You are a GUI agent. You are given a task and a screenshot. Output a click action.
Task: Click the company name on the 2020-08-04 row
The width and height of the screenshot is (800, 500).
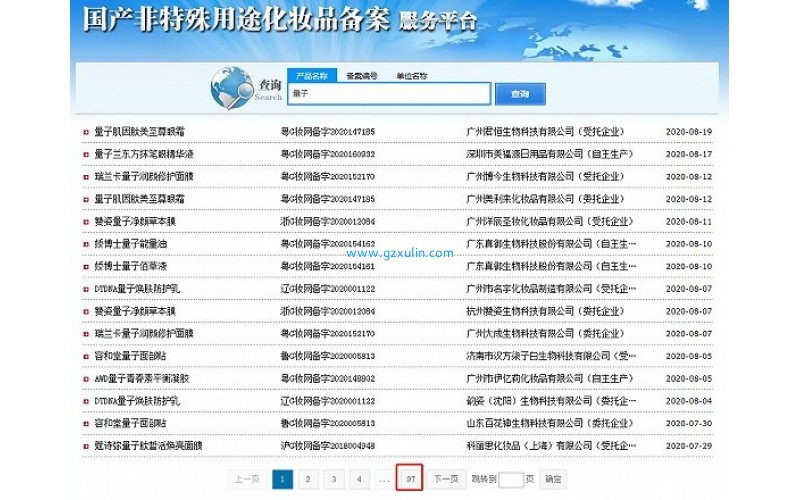pos(551,401)
